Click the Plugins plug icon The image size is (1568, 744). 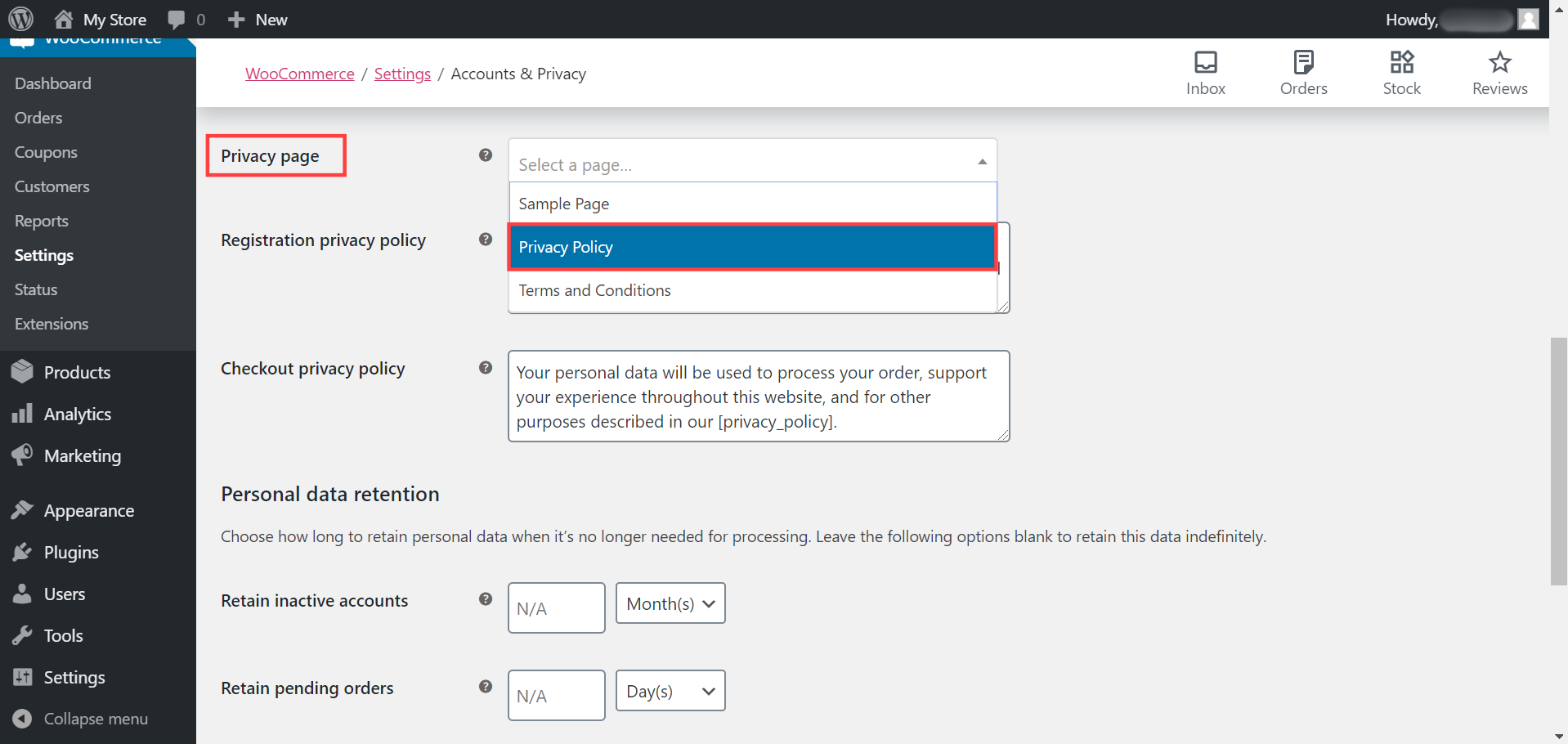pos(23,552)
